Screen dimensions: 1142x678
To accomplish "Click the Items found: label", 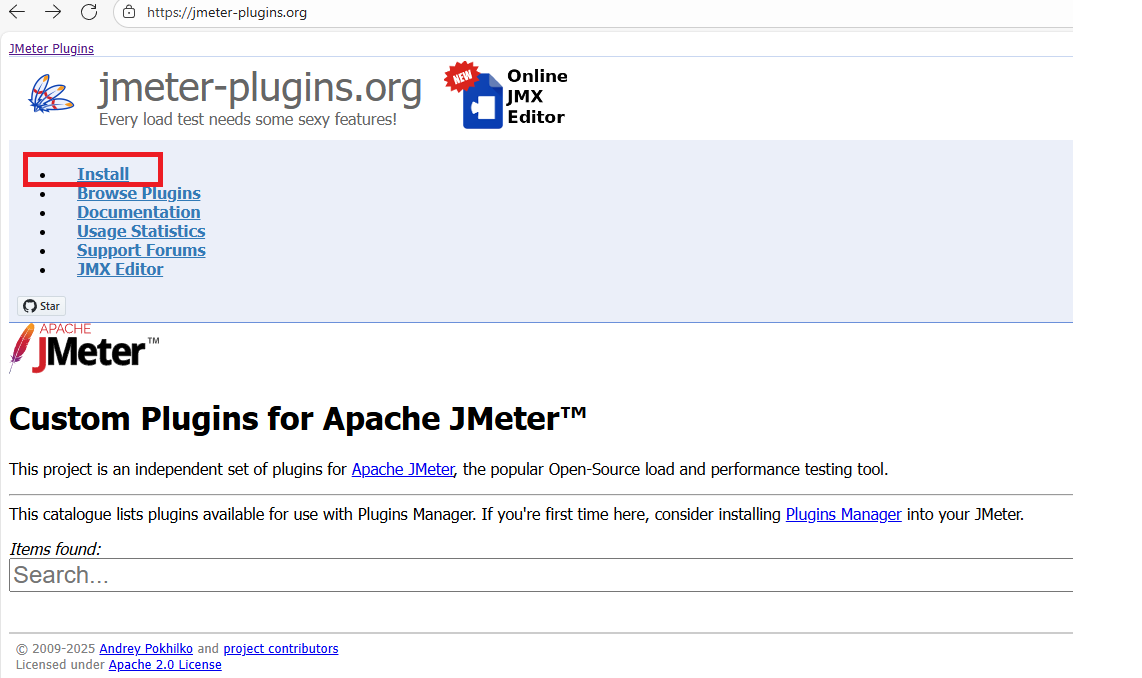I will click(55, 549).
